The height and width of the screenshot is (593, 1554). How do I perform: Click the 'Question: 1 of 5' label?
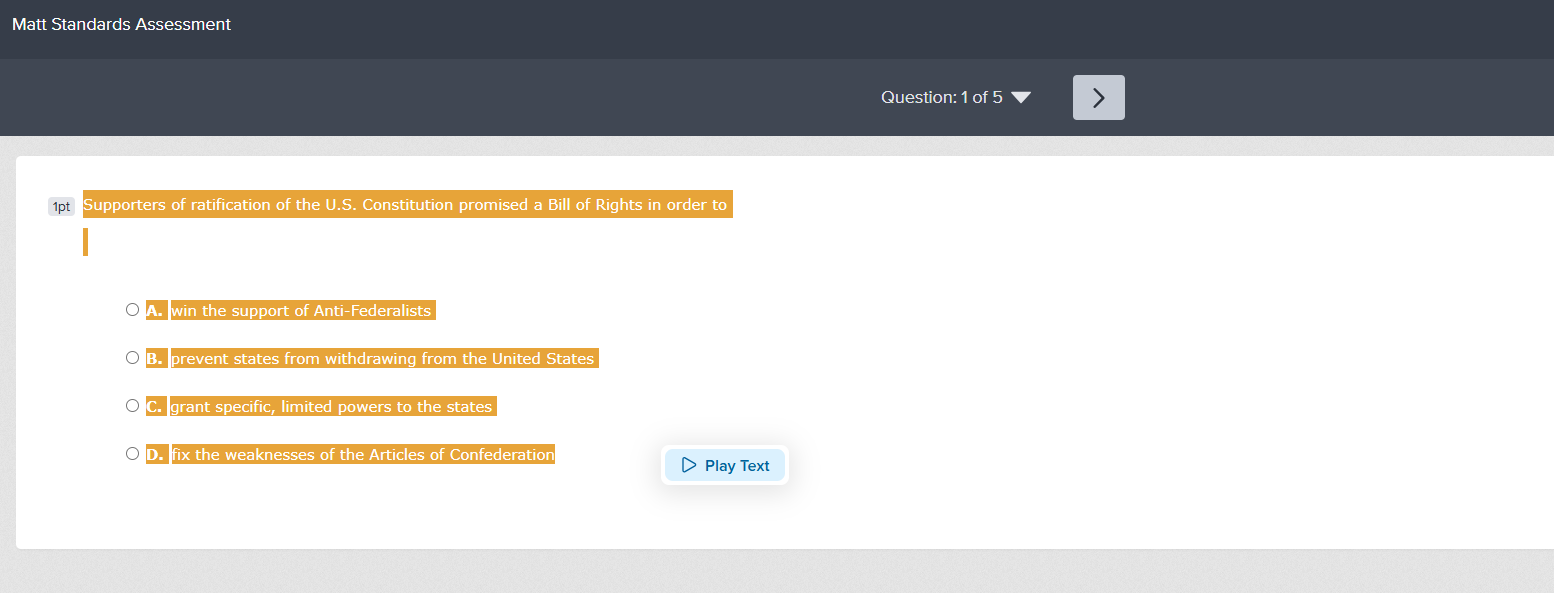(941, 97)
